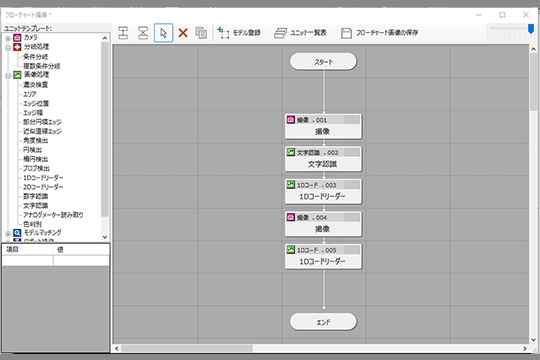The height and width of the screenshot is (360, 540).
Task: Click the red X delete icon
Action: point(183,33)
